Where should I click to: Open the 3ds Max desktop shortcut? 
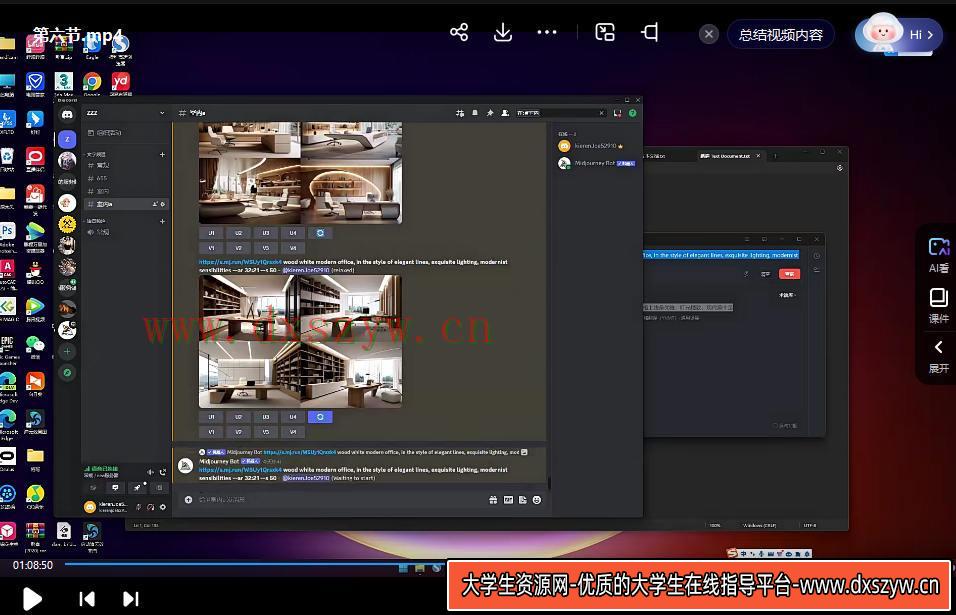click(x=63, y=83)
